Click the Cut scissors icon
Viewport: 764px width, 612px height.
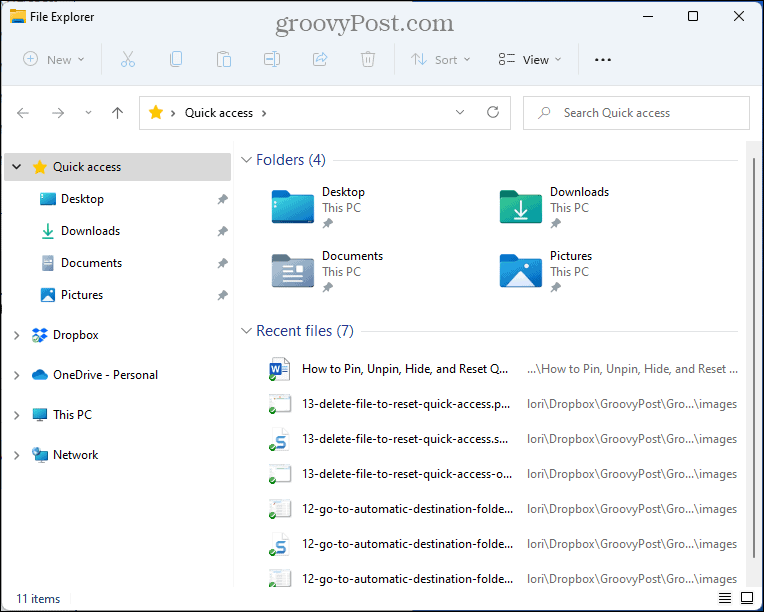(128, 59)
